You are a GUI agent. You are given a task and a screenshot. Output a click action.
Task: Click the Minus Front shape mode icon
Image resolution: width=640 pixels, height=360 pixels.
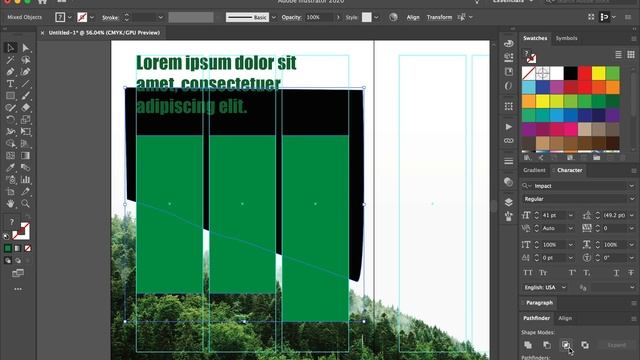[547, 345]
